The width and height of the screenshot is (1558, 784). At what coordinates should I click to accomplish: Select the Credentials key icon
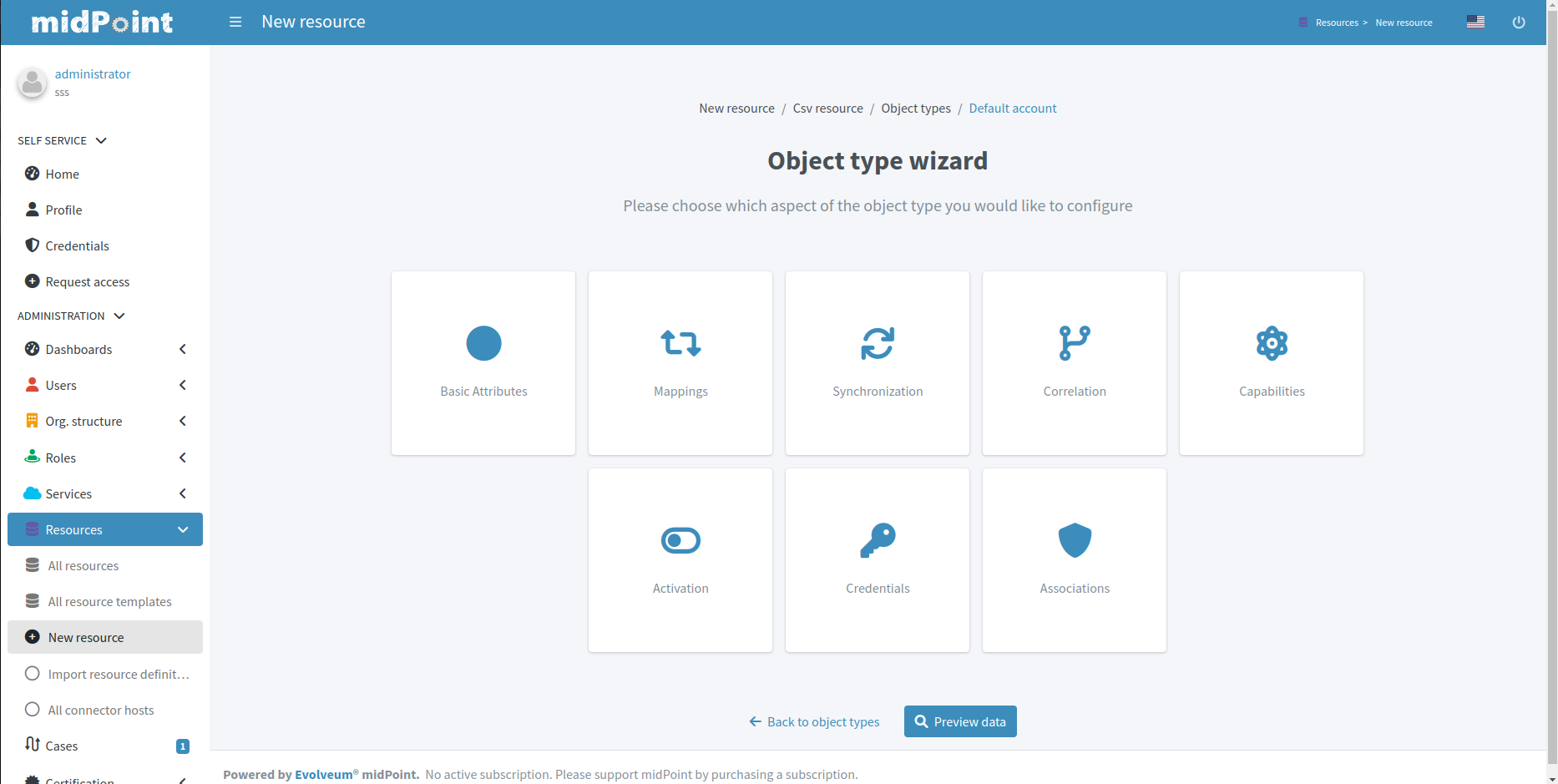pos(878,540)
